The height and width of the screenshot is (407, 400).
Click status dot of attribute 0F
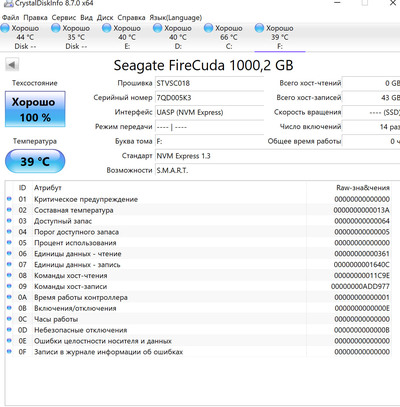(9, 352)
